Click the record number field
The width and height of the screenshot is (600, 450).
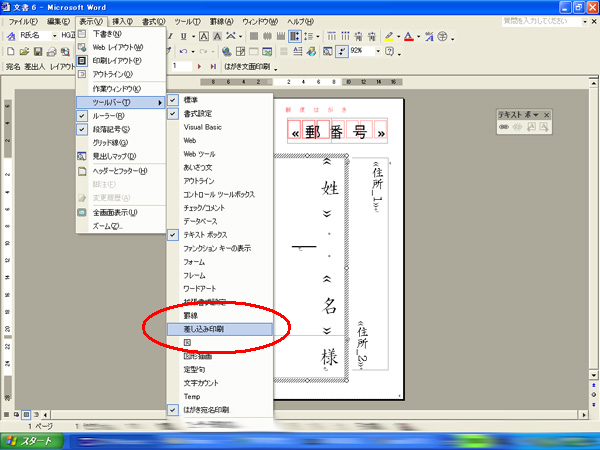180,66
